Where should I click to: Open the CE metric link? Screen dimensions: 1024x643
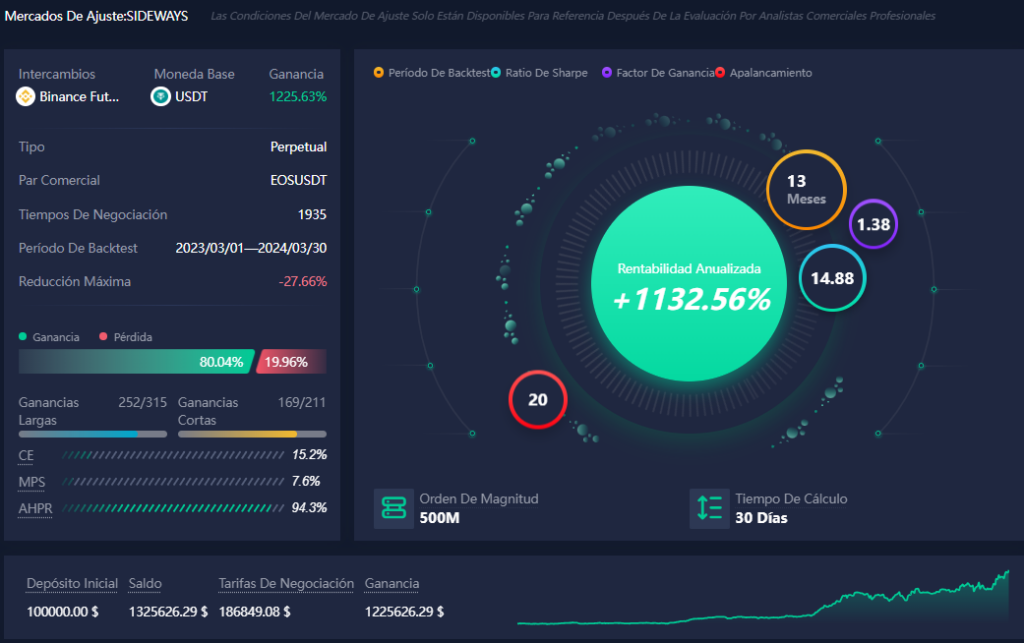tap(24, 455)
